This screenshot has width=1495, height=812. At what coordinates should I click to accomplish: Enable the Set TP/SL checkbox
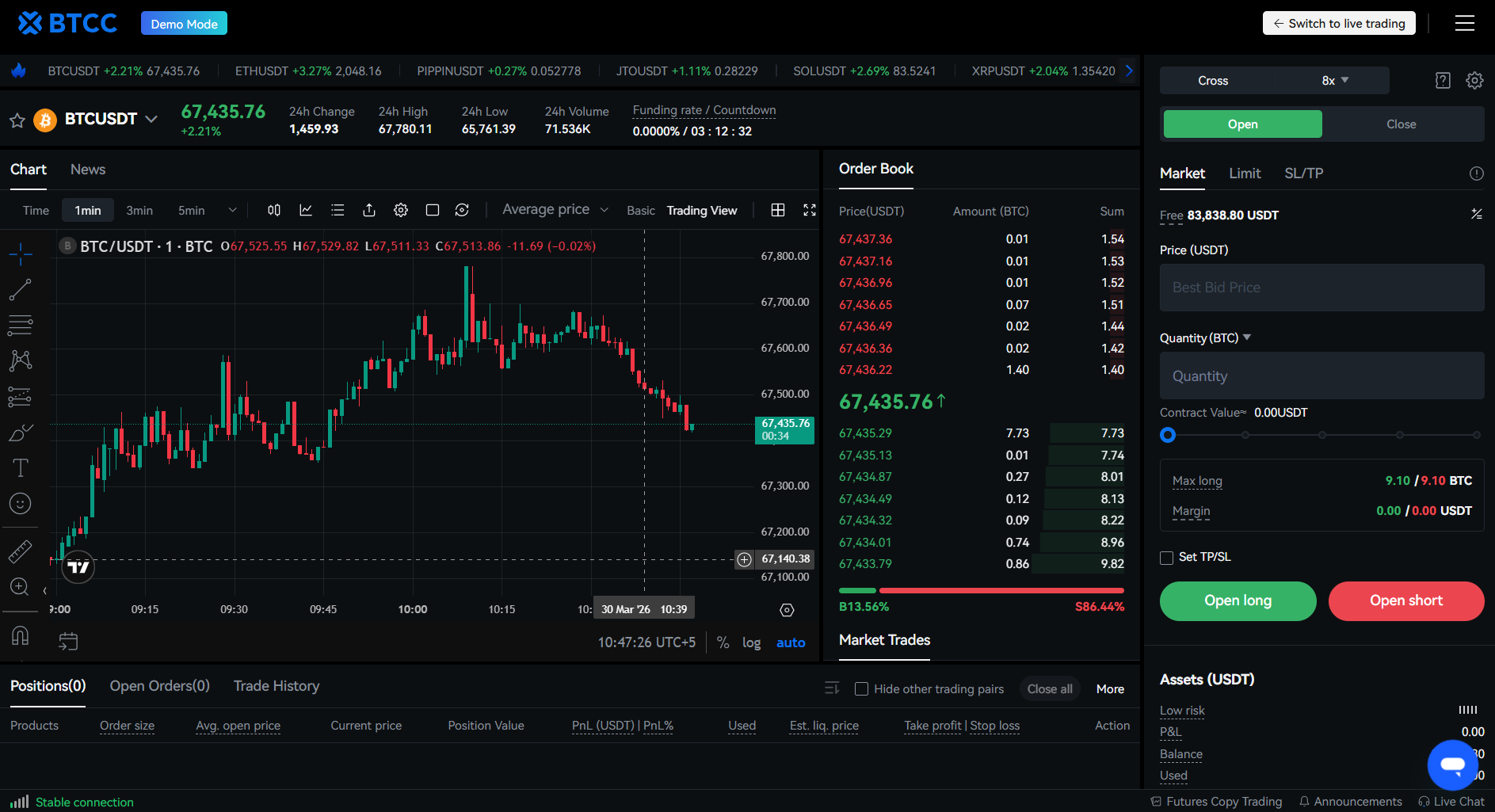click(x=1166, y=558)
